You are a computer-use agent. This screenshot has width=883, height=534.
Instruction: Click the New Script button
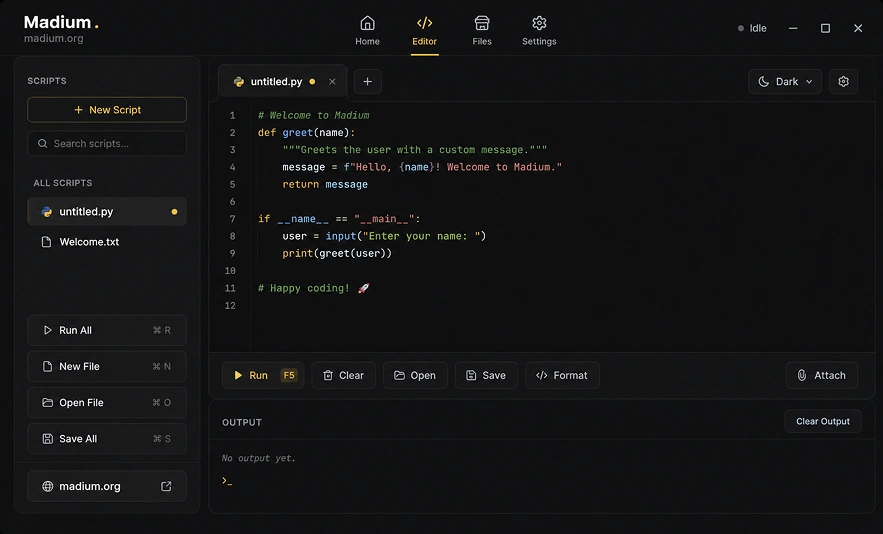pos(107,110)
